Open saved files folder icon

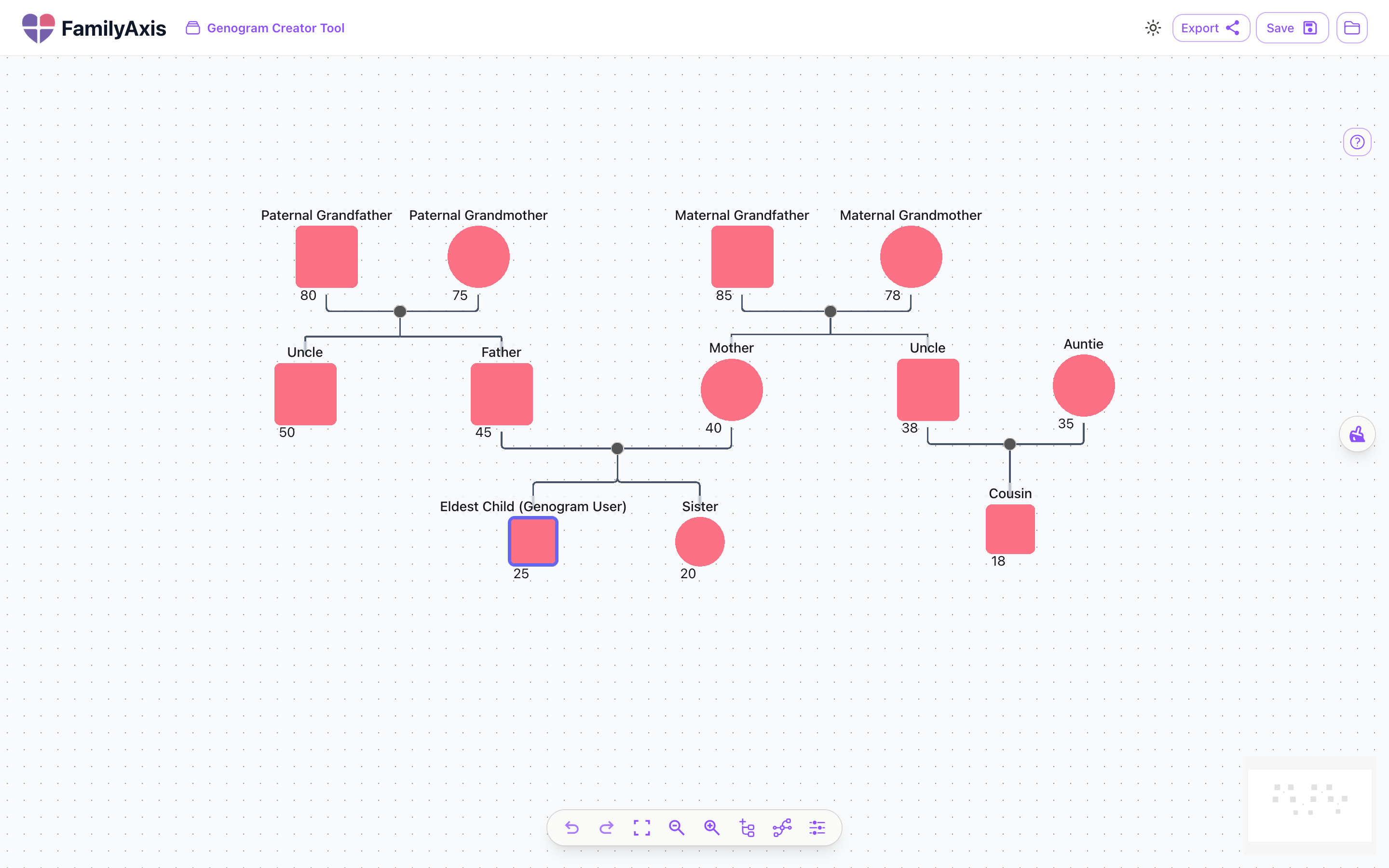pos(1352,28)
